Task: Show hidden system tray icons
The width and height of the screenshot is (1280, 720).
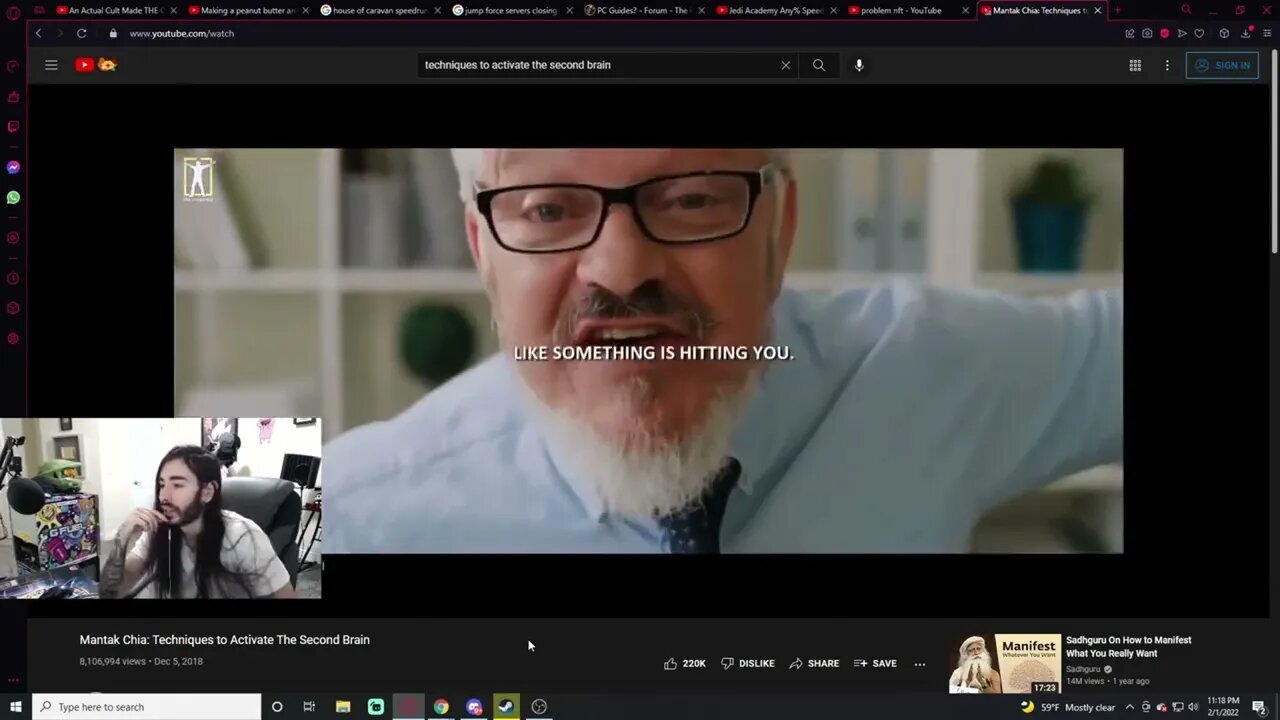Action: pos(1130,707)
